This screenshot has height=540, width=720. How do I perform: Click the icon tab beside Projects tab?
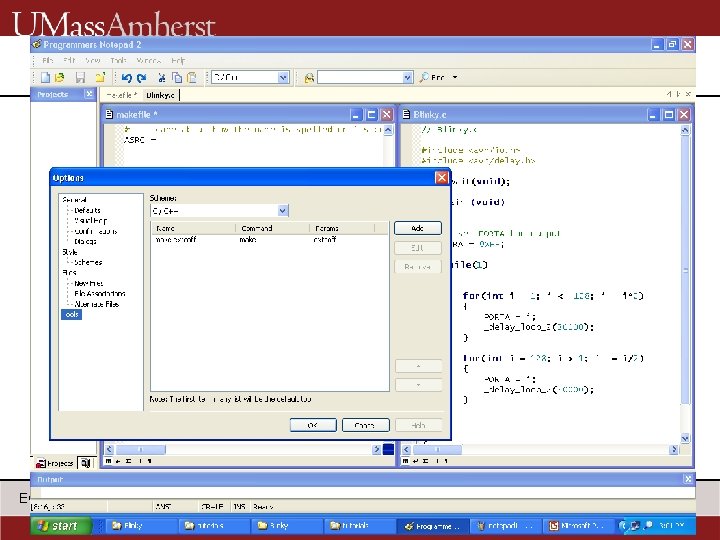[x=85, y=463]
